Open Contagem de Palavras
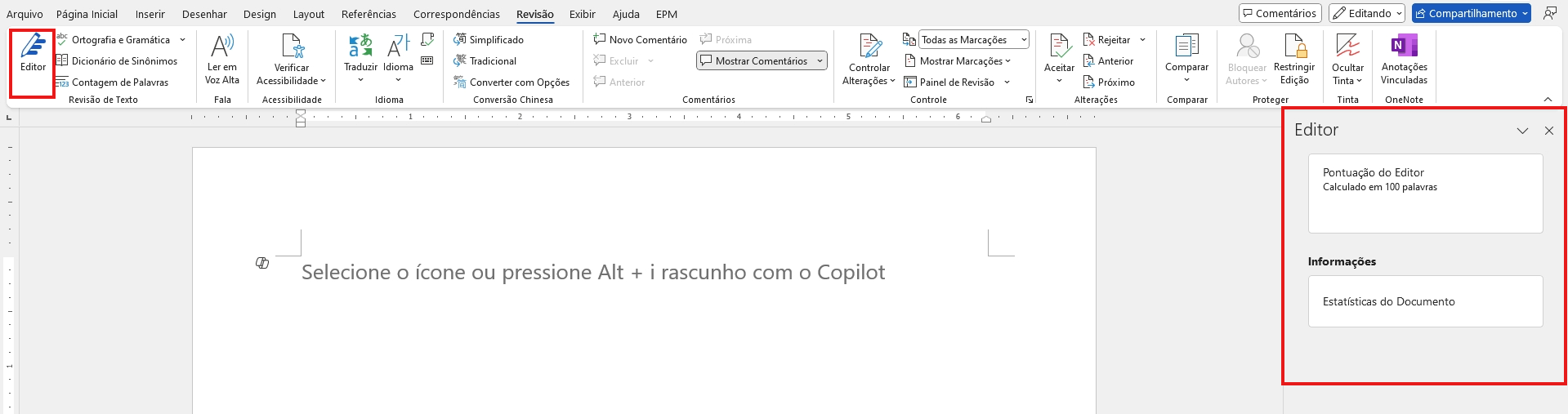The image size is (1568, 414). point(112,82)
